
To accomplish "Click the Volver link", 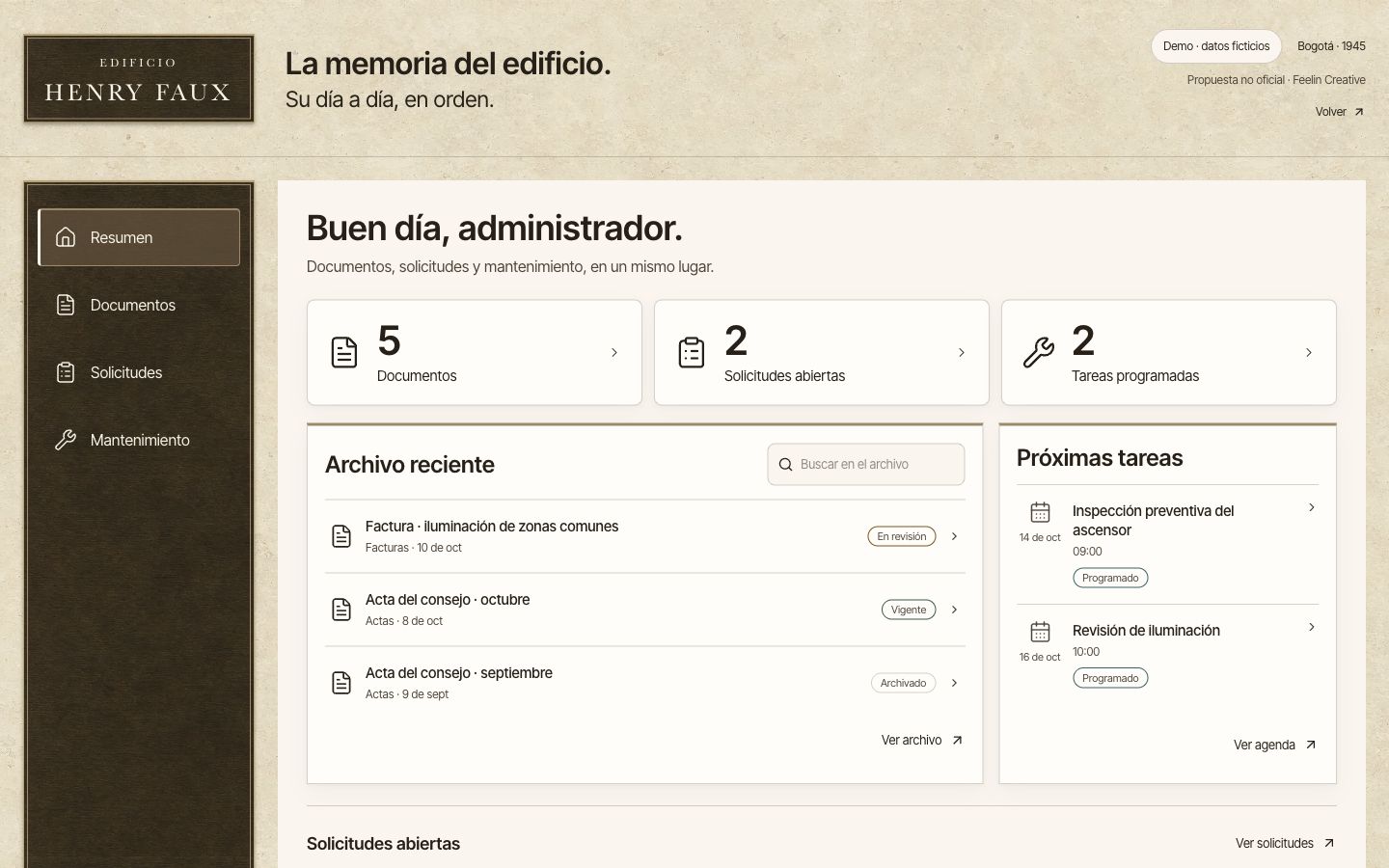I will [1340, 112].
